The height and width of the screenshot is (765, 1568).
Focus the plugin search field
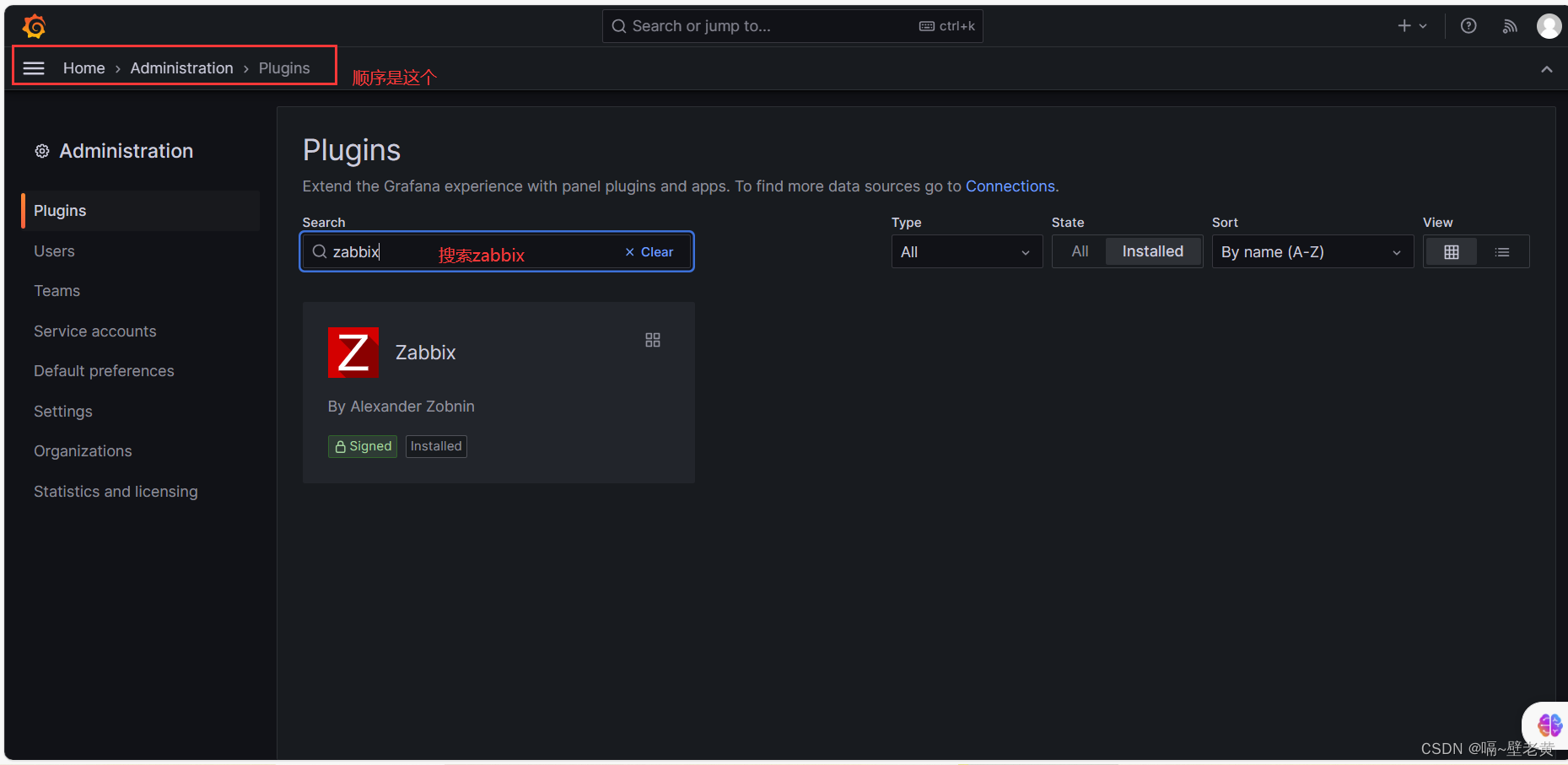(x=497, y=251)
